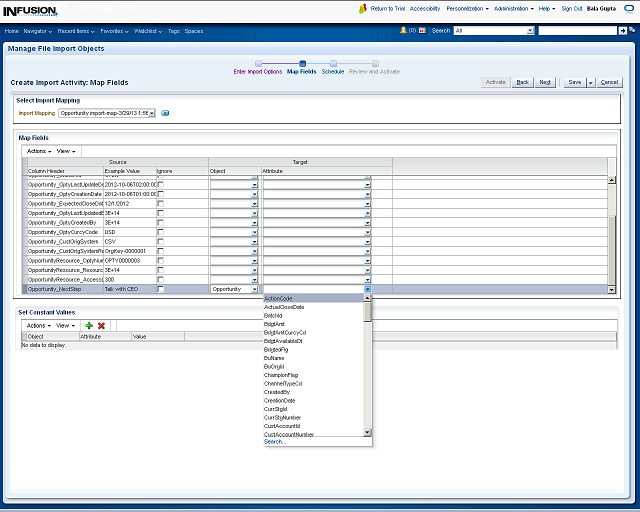The height and width of the screenshot is (512, 640).
Task: Click the Sign Out link
Action: click(572, 8)
